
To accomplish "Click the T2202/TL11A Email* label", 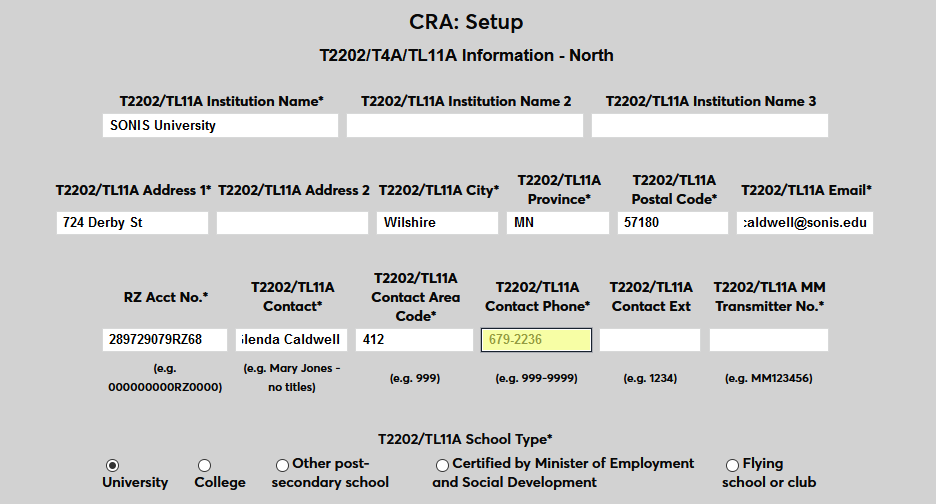I will click(x=806, y=190).
